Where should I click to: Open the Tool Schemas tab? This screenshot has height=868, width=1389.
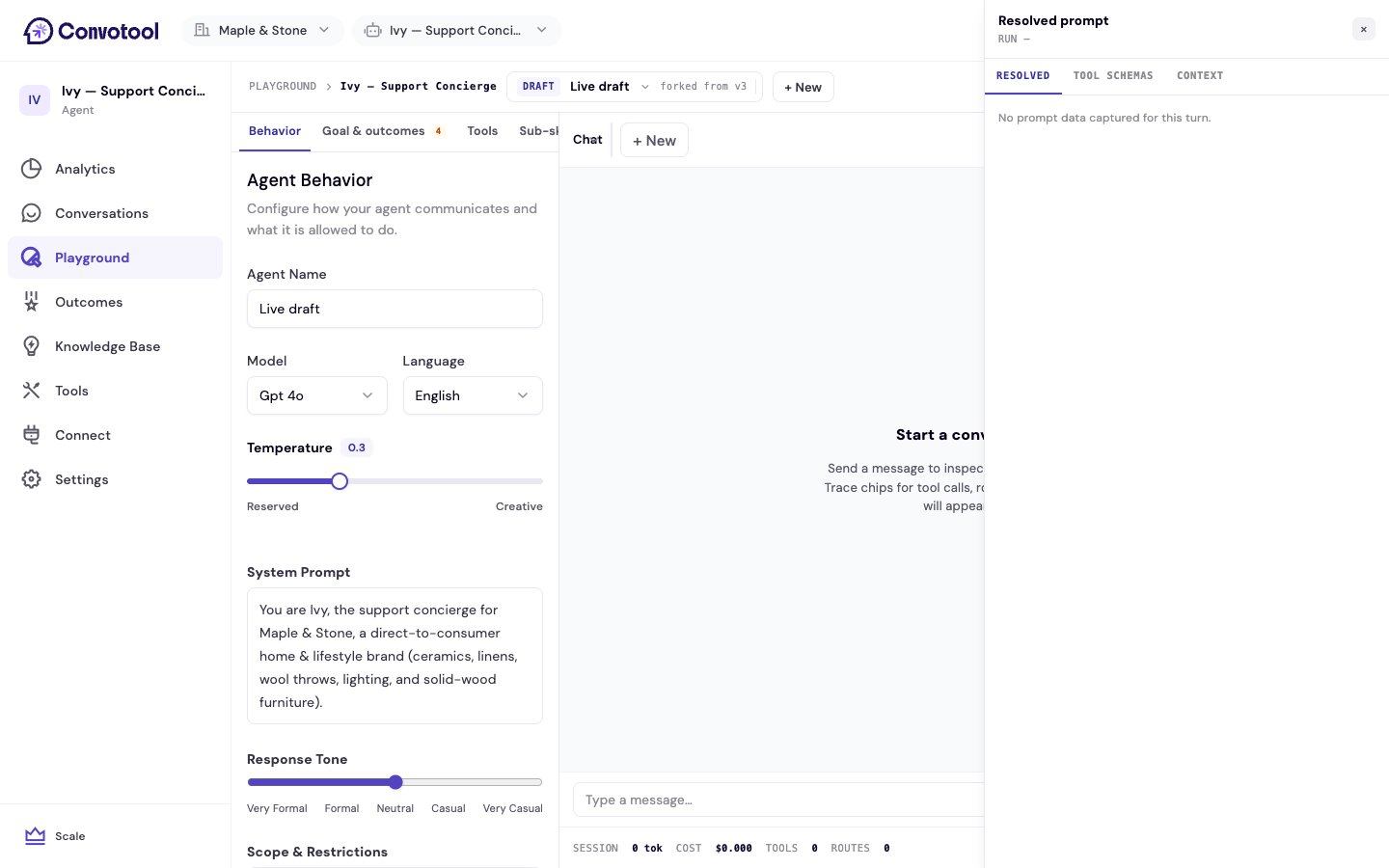(1113, 75)
